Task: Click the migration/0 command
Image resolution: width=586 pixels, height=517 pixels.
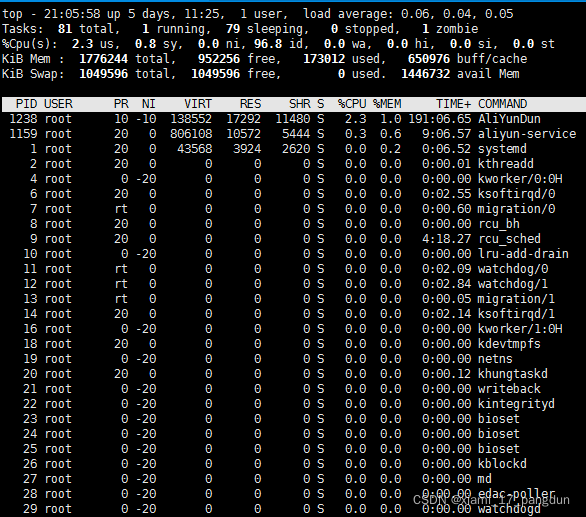Action: (x=516, y=209)
